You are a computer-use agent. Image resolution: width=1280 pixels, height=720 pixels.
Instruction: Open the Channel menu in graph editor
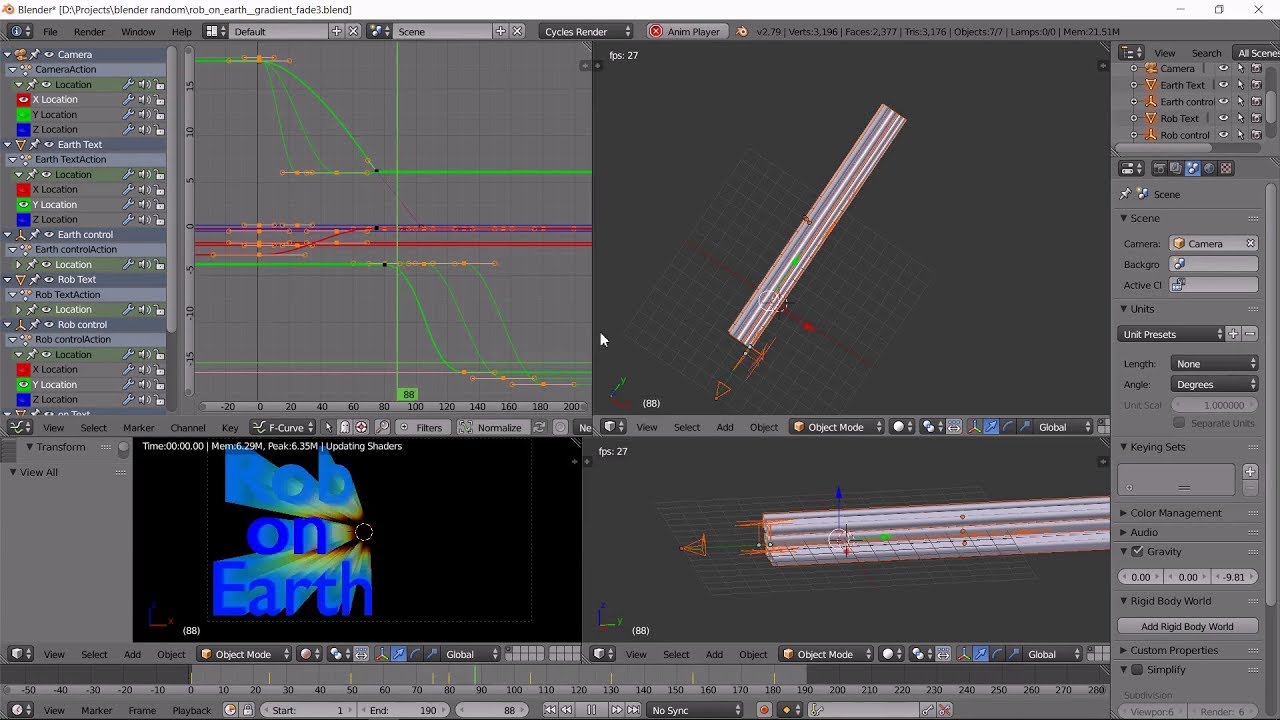tap(188, 427)
